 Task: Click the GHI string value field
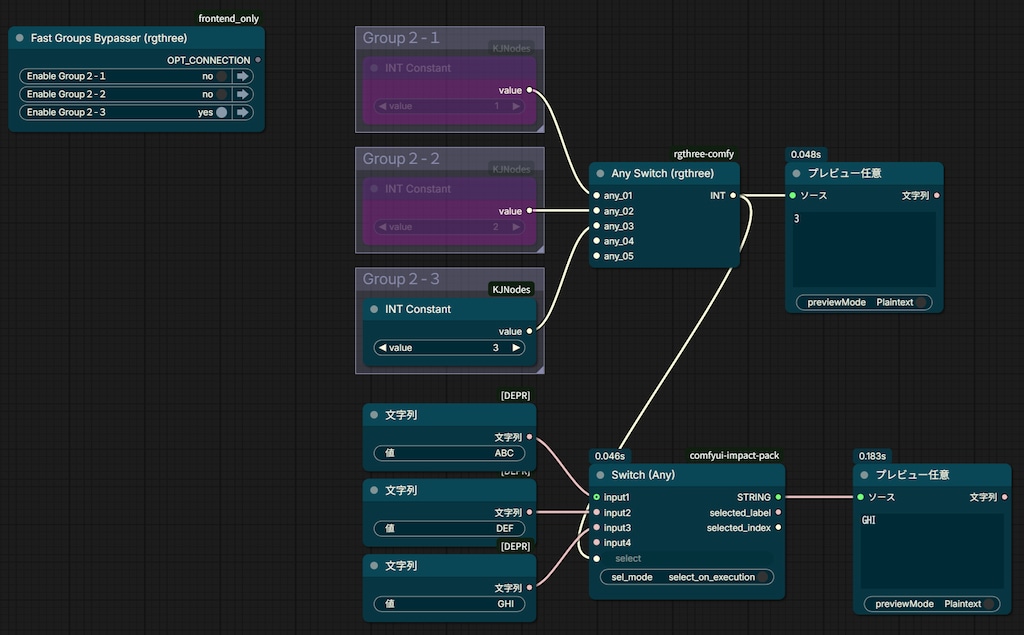point(449,604)
